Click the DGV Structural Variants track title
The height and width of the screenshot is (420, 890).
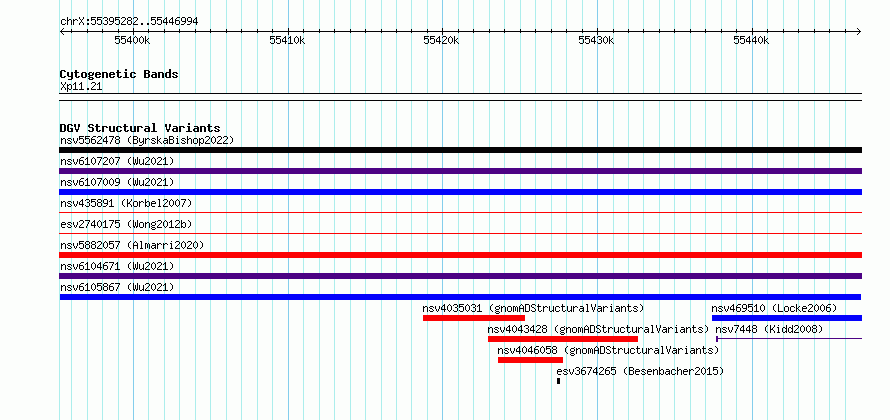tap(140, 128)
